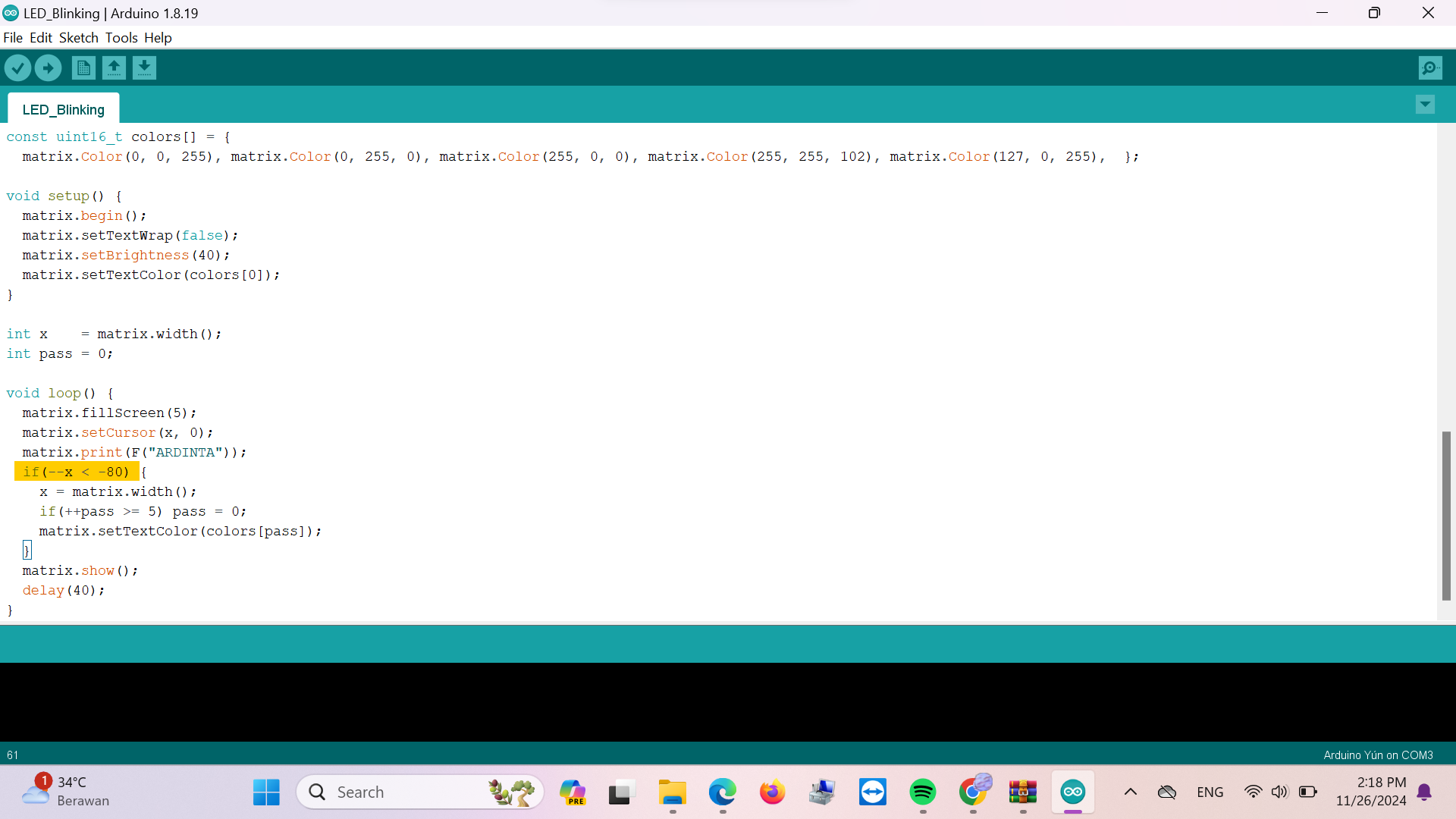This screenshot has height=819, width=1456.
Task: Click the taskbar Search box
Action: tap(420, 792)
